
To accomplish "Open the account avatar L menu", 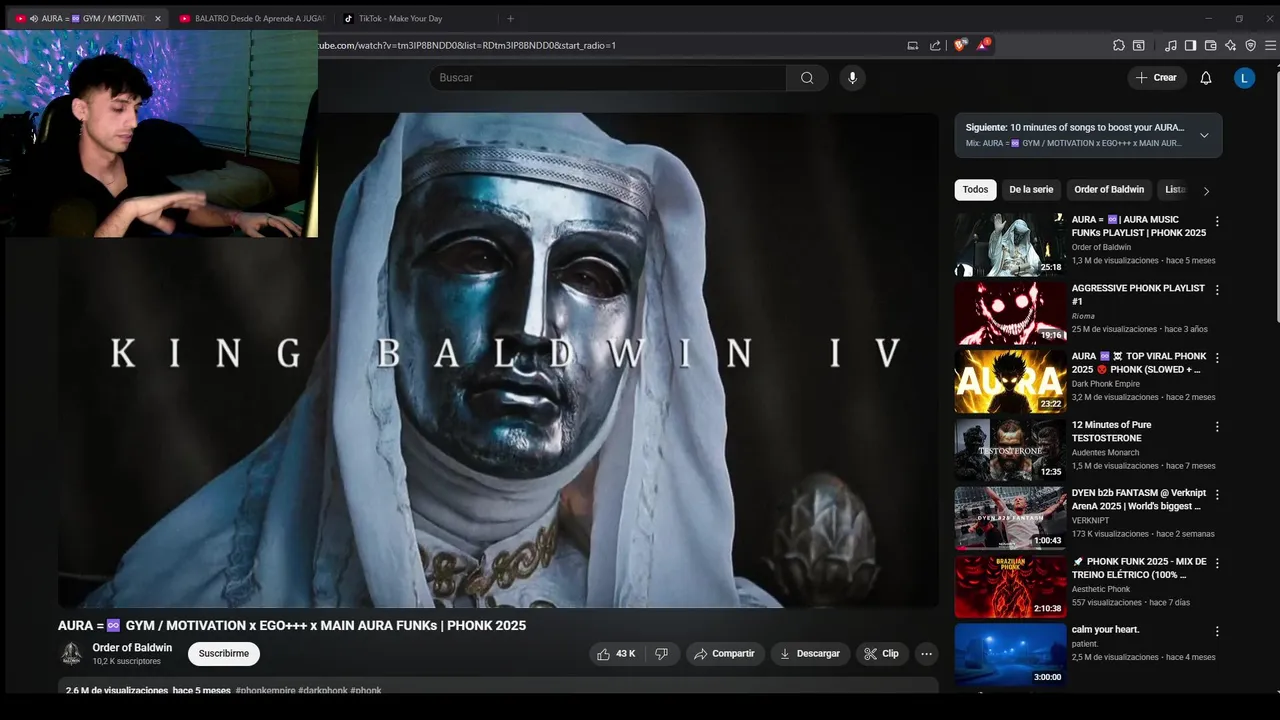I will (x=1244, y=78).
